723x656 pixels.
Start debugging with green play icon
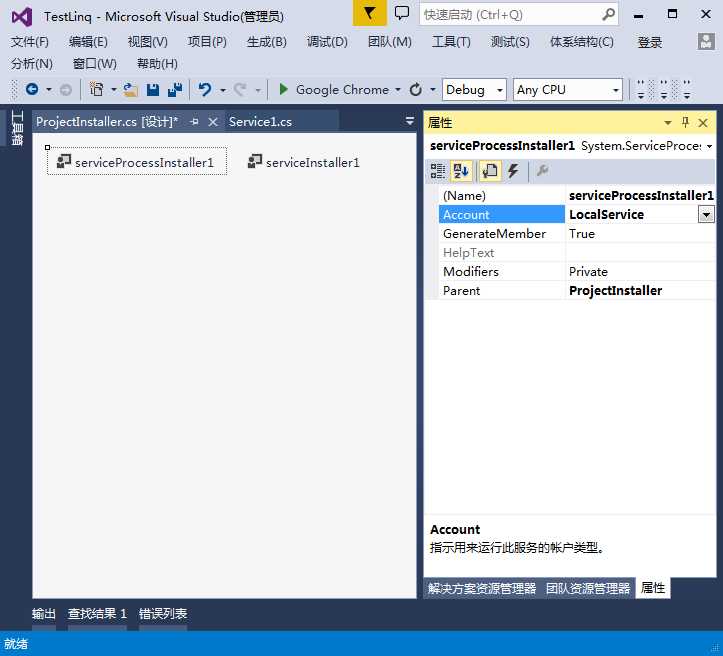coord(283,89)
